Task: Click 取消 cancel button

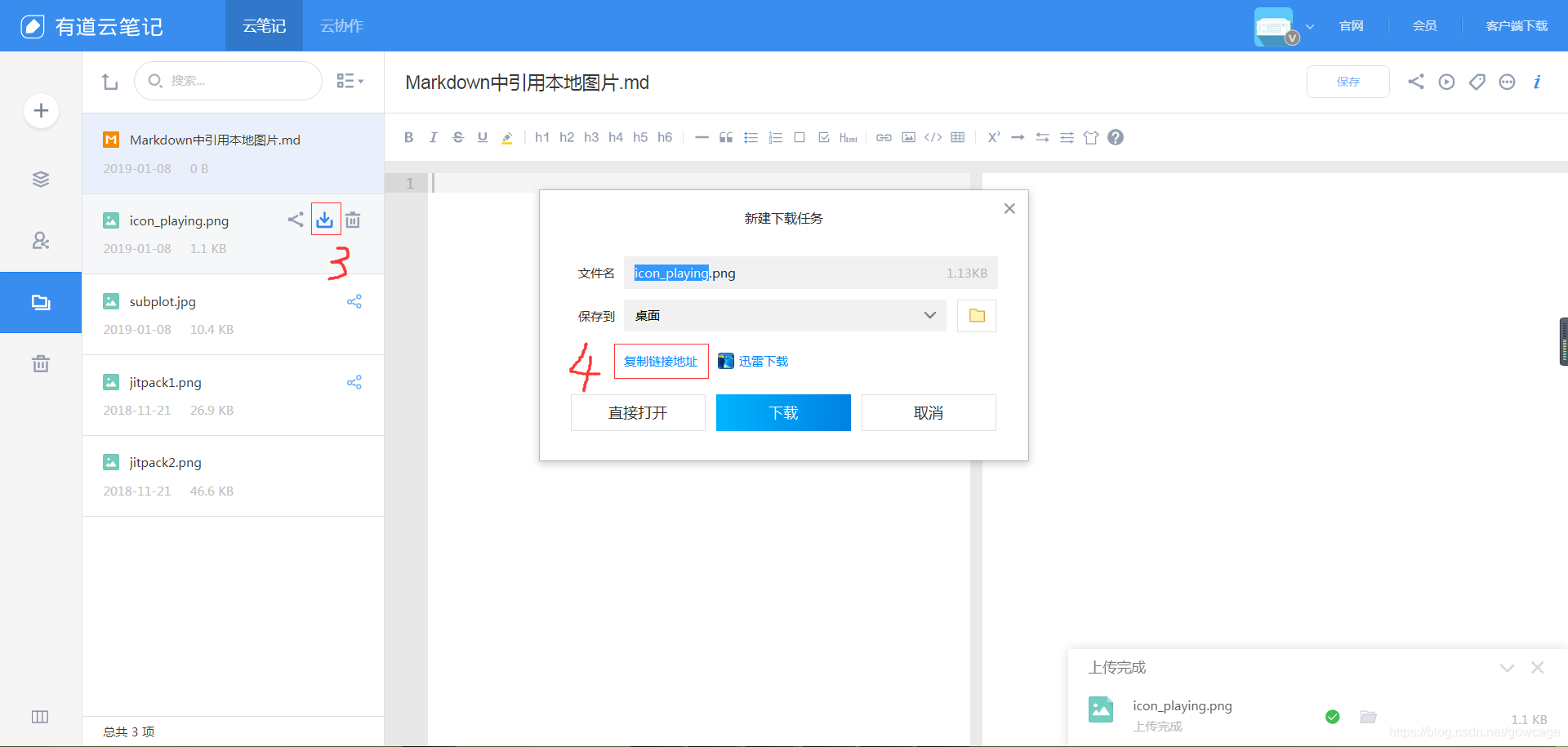Action: point(929,412)
